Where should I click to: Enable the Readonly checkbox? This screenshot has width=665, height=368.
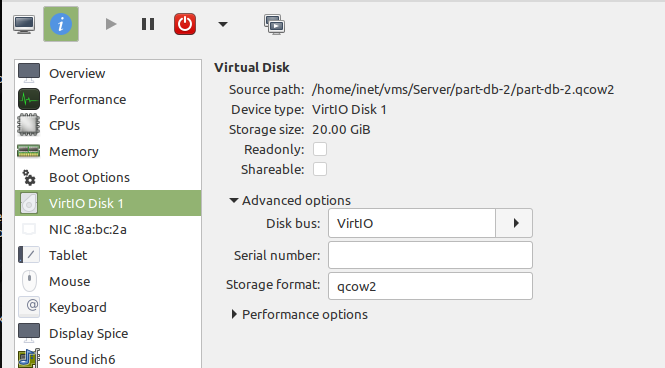tap(320, 149)
